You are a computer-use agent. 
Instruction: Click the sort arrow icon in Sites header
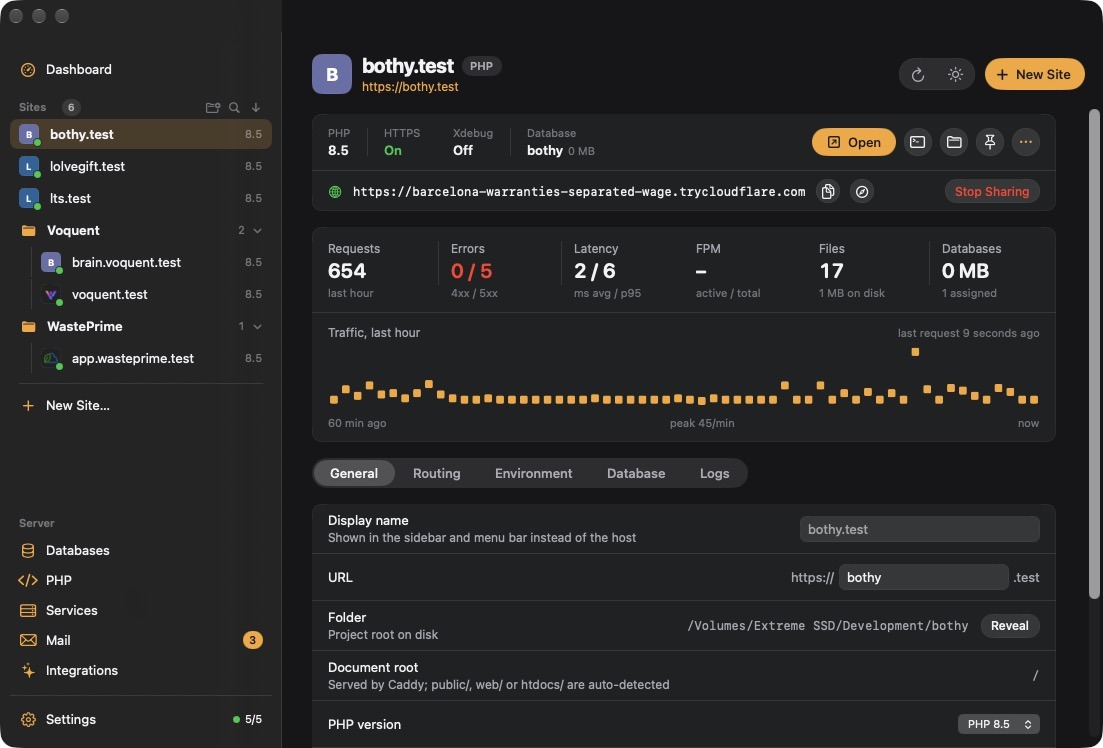[256, 108]
